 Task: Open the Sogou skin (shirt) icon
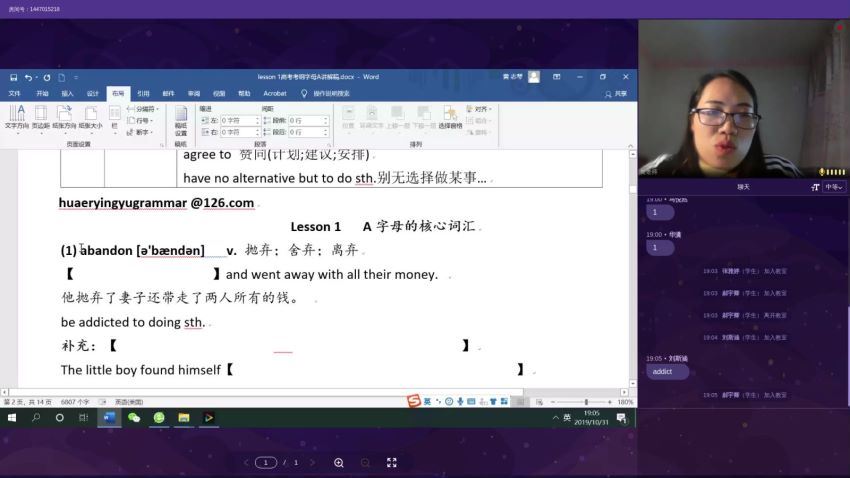[493, 402]
